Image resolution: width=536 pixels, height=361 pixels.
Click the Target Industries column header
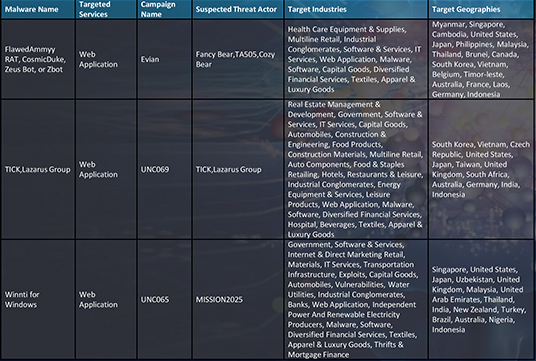click(356, 9)
